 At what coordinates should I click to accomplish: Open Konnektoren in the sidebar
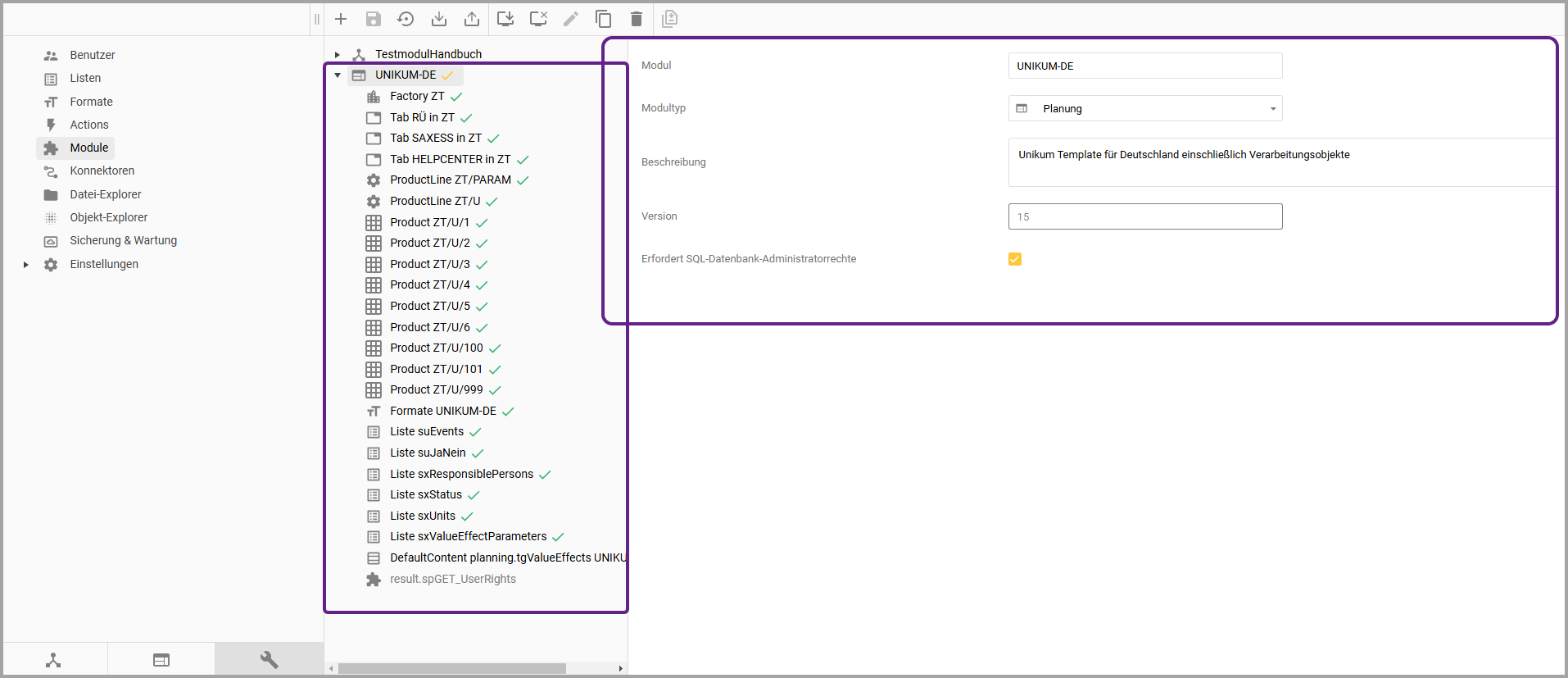click(x=102, y=171)
